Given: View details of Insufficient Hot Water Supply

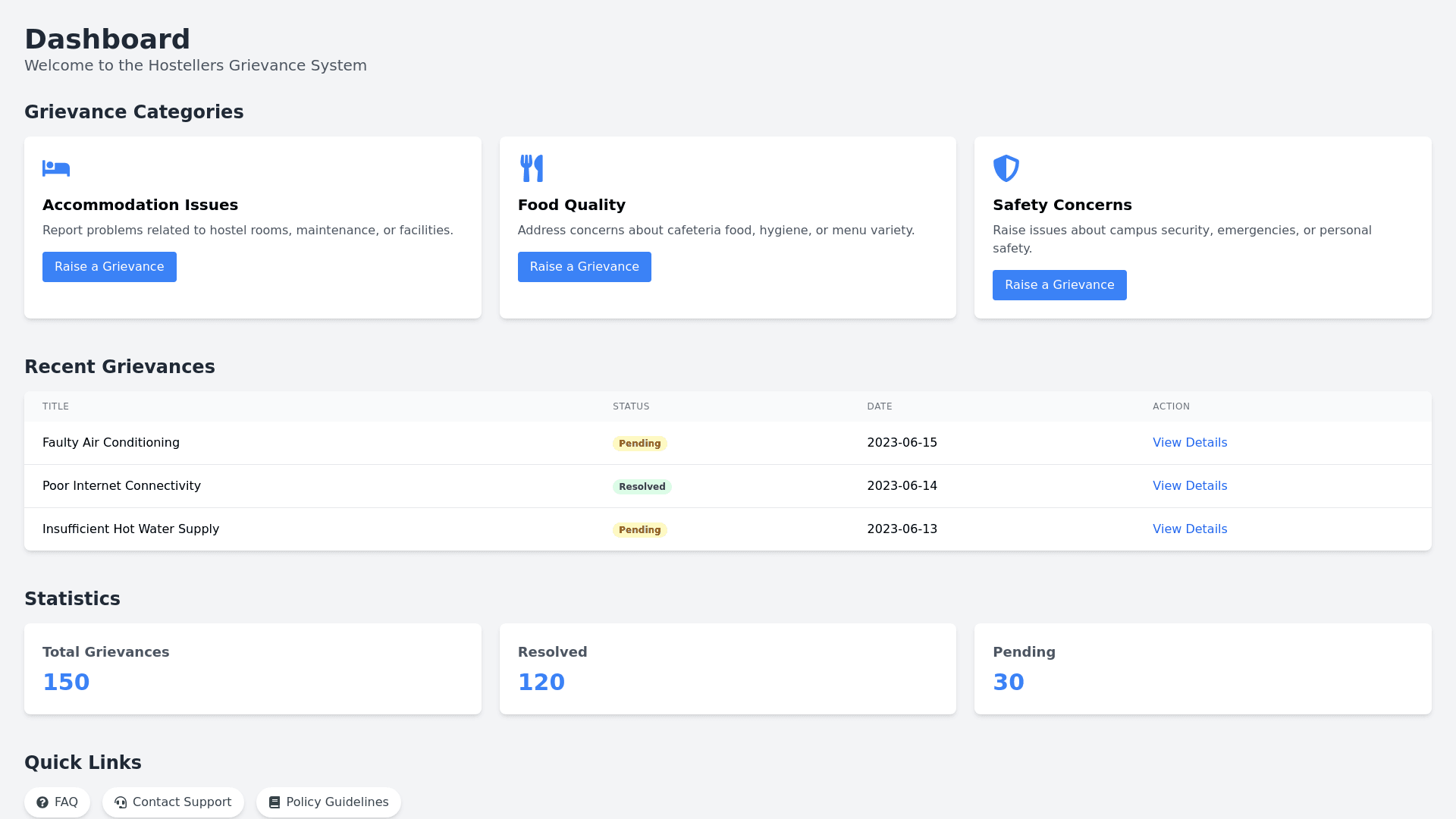Looking at the screenshot, I should 1189,529.
